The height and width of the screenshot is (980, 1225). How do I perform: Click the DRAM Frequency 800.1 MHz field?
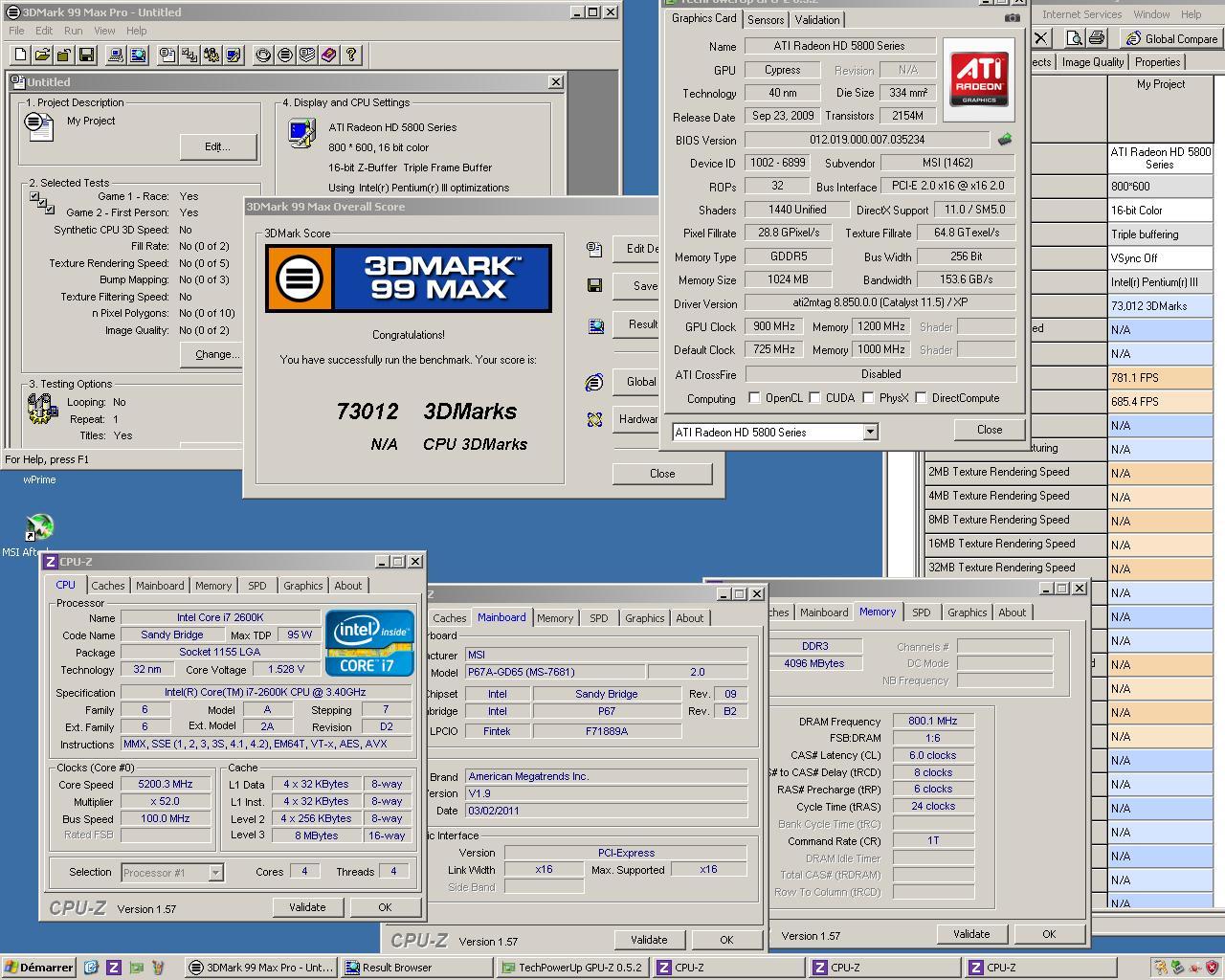pos(933,721)
